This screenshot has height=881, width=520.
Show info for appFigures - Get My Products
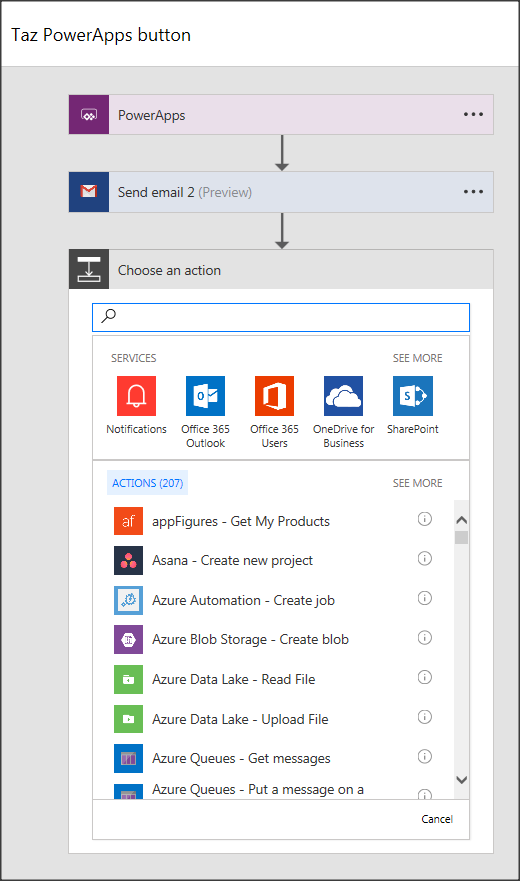tap(424, 519)
